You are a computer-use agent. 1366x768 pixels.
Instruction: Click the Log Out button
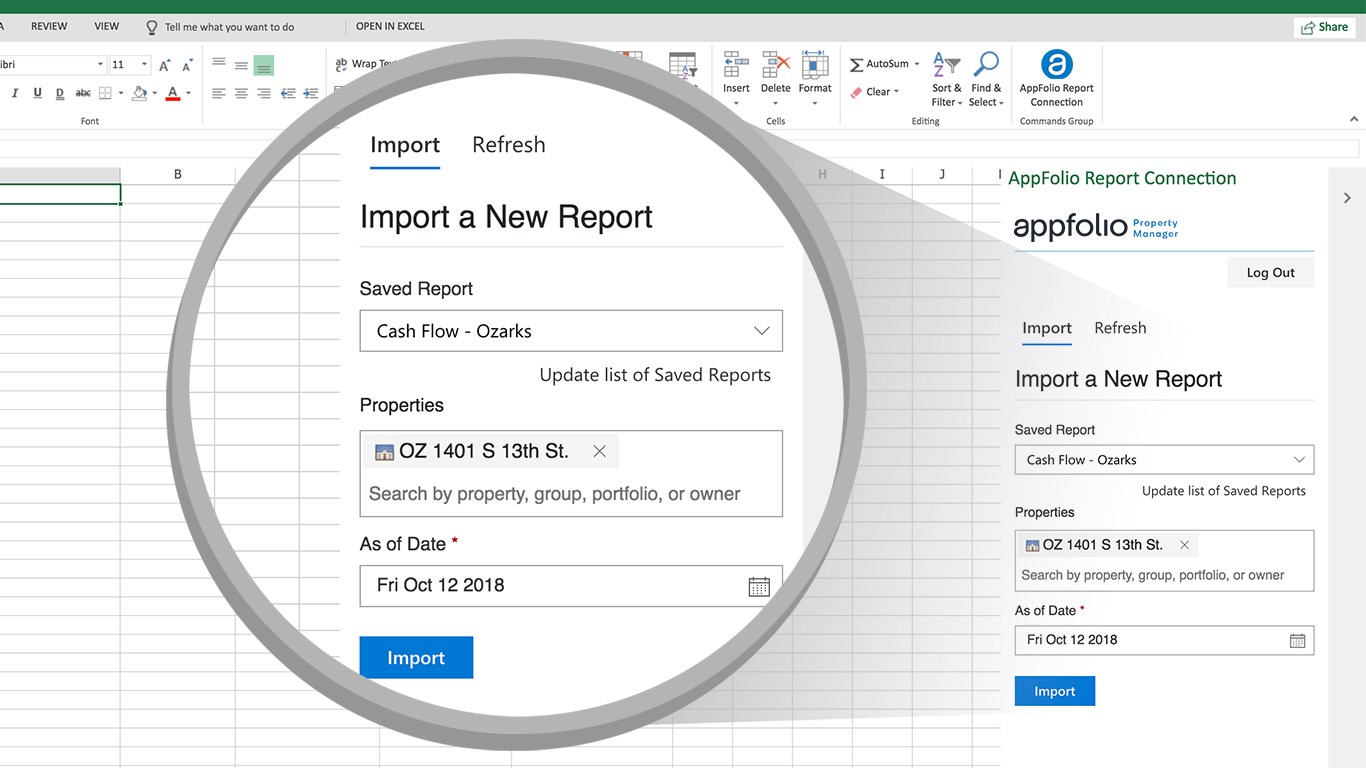tap(1270, 272)
